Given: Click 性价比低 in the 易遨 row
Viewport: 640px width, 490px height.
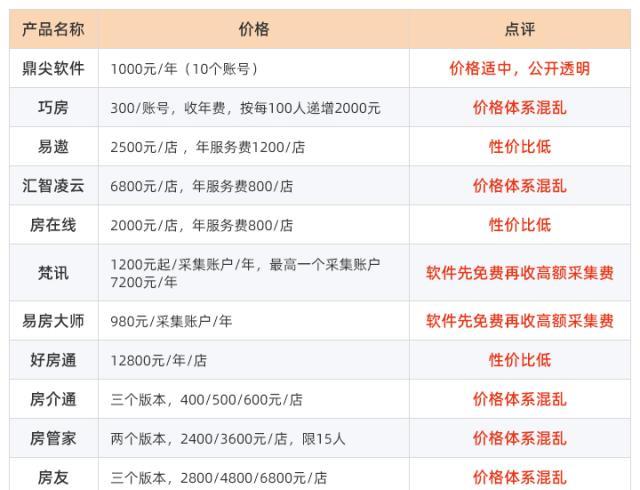Looking at the screenshot, I should pyautogui.click(x=520, y=147).
